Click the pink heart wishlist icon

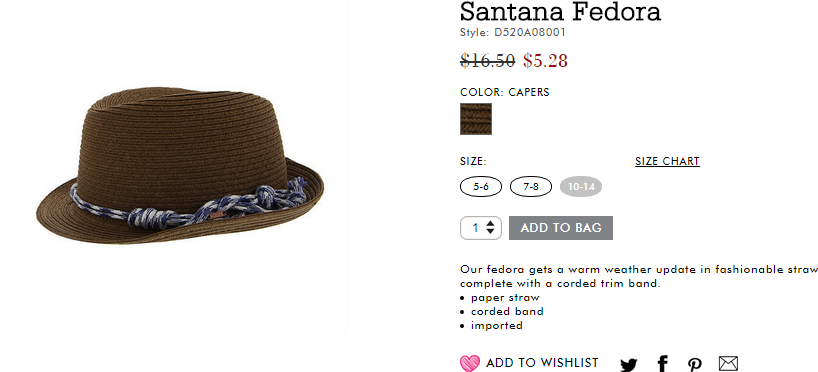click(470, 363)
